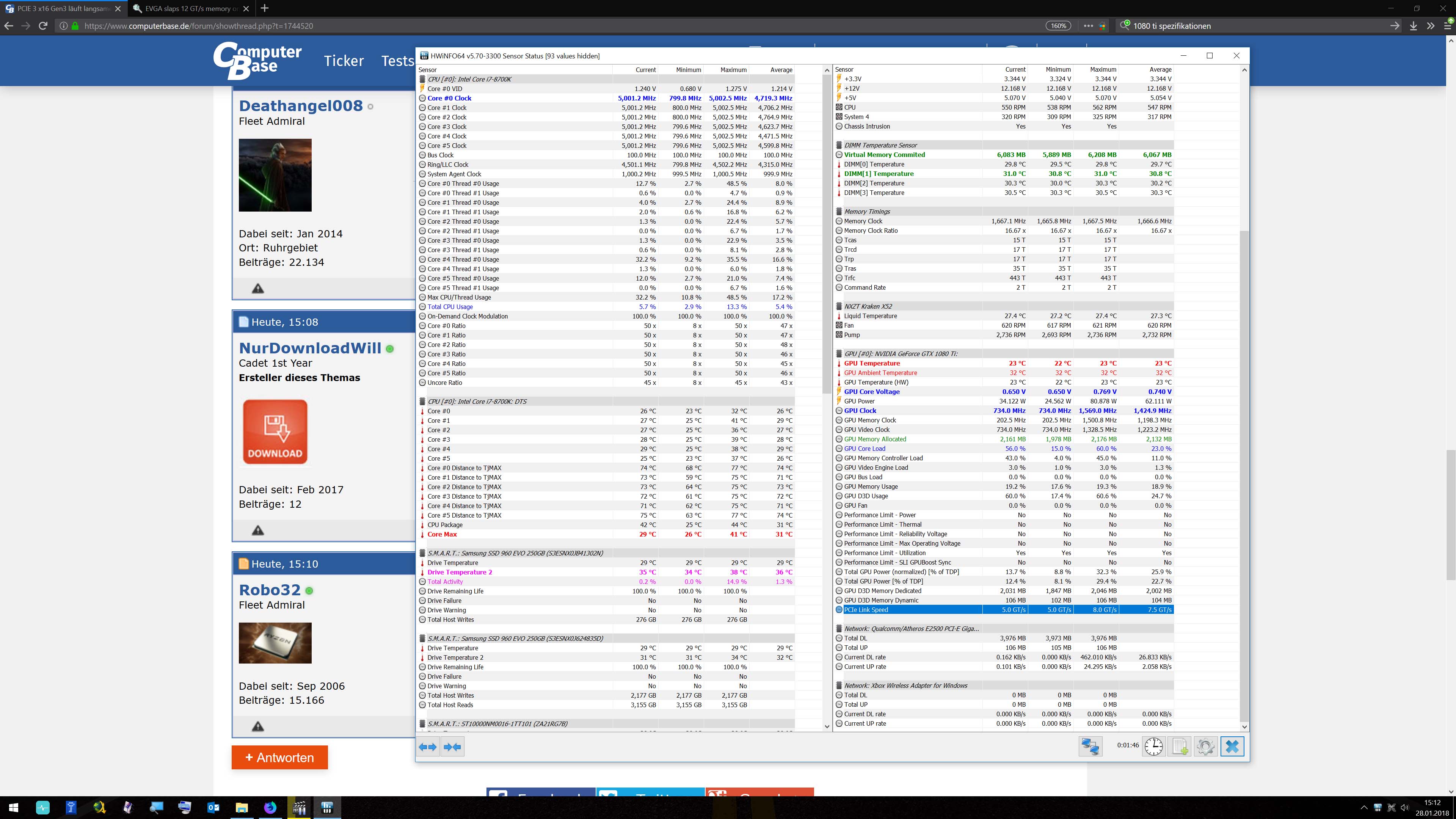Image resolution: width=1456 pixels, height=819 pixels.
Task: Reload the page in the browser
Action: pos(43,26)
